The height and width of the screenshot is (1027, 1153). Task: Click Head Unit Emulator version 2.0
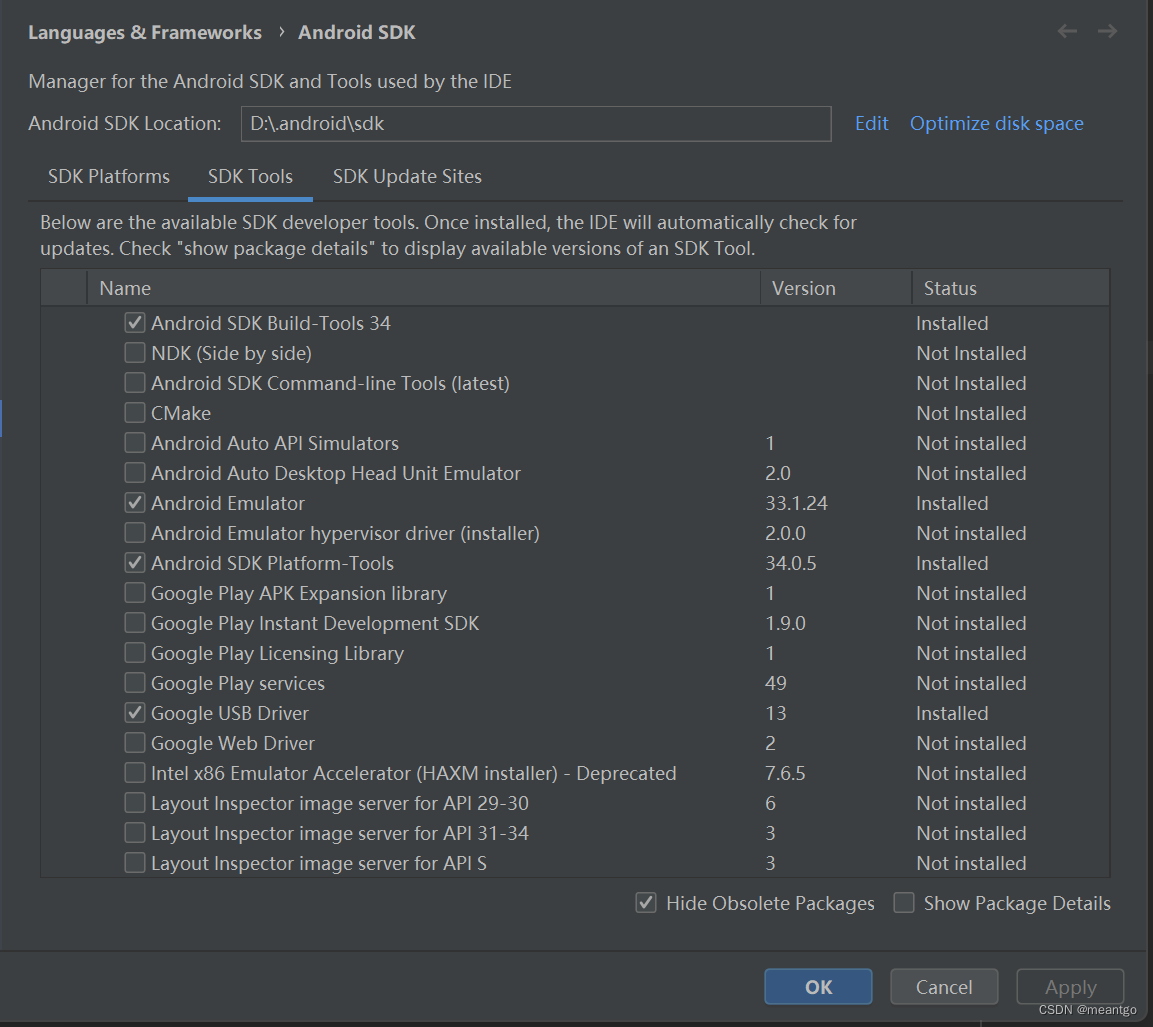778,473
